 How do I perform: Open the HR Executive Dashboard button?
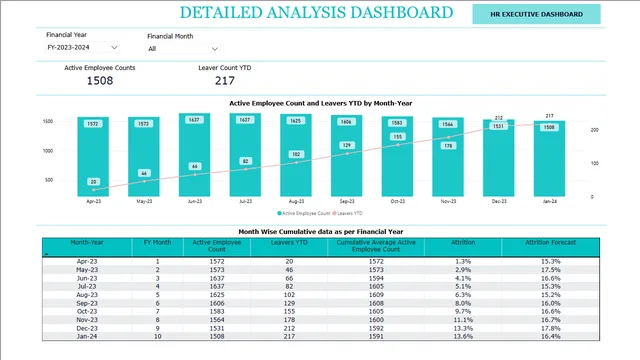tap(536, 14)
